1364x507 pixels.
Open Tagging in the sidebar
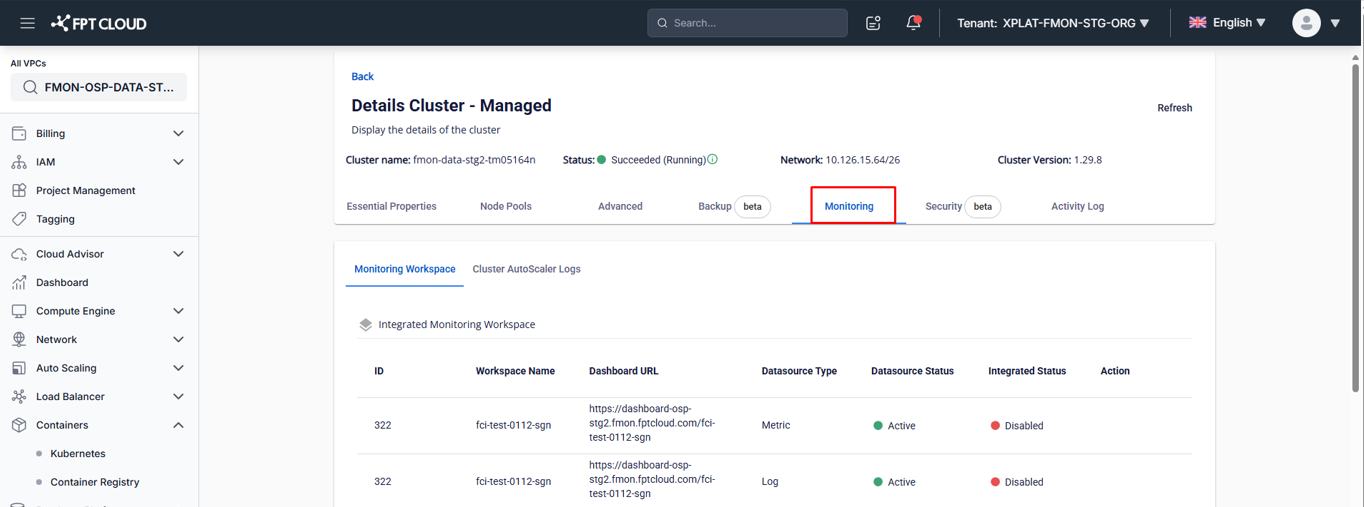(x=55, y=219)
